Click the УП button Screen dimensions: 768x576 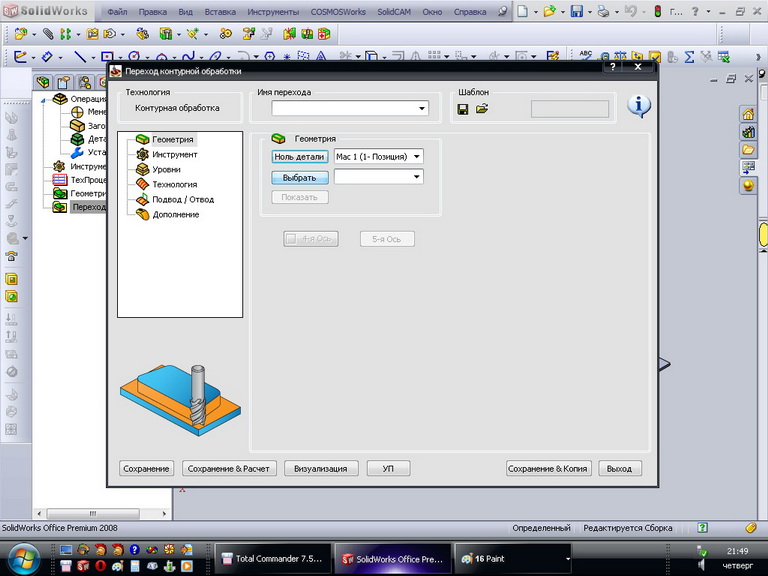pyautogui.click(x=388, y=469)
